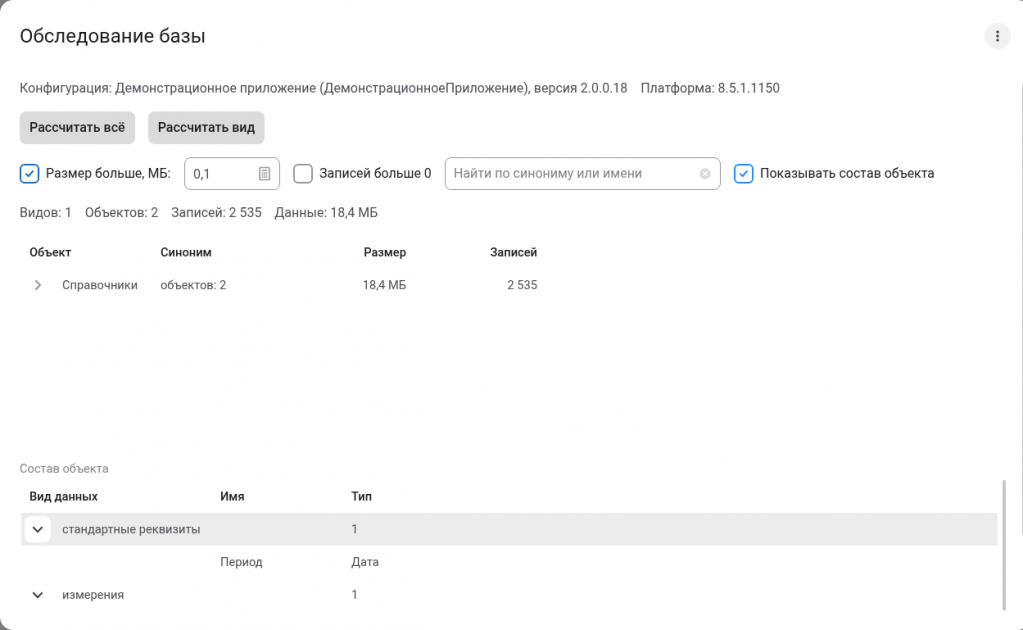This screenshot has width=1023, height=630.
Task: Collapse the измерения group
Action: click(x=37, y=595)
